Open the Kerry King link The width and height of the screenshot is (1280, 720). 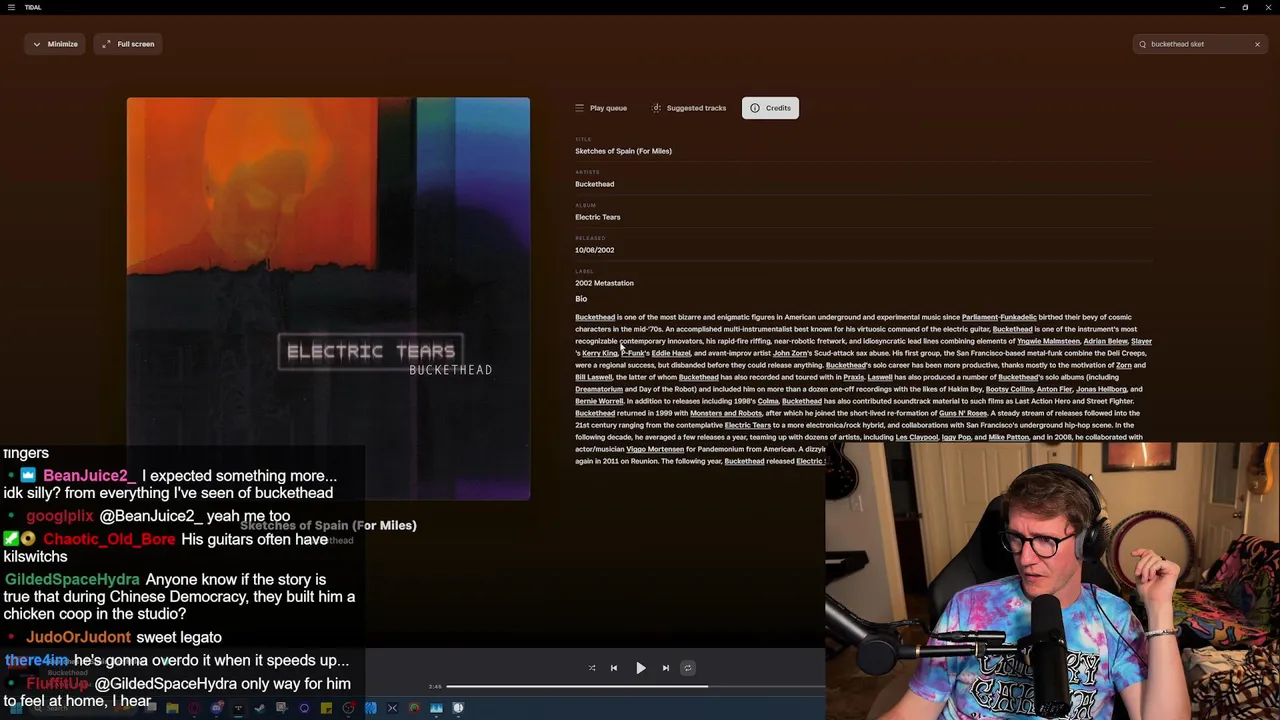[600, 353]
